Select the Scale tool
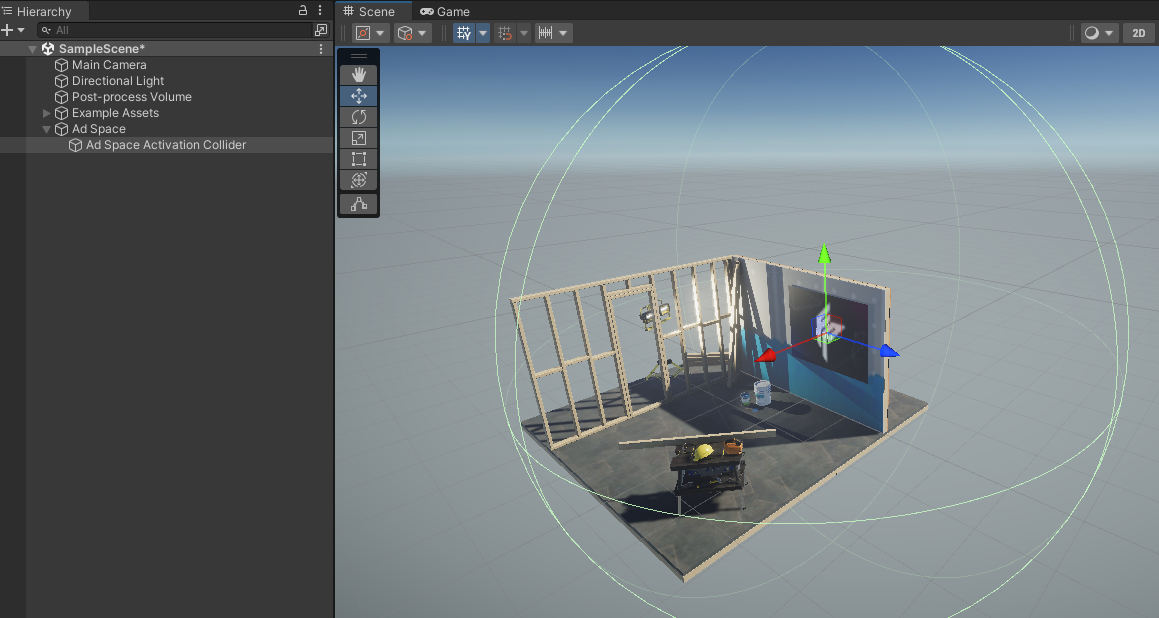 [358, 138]
